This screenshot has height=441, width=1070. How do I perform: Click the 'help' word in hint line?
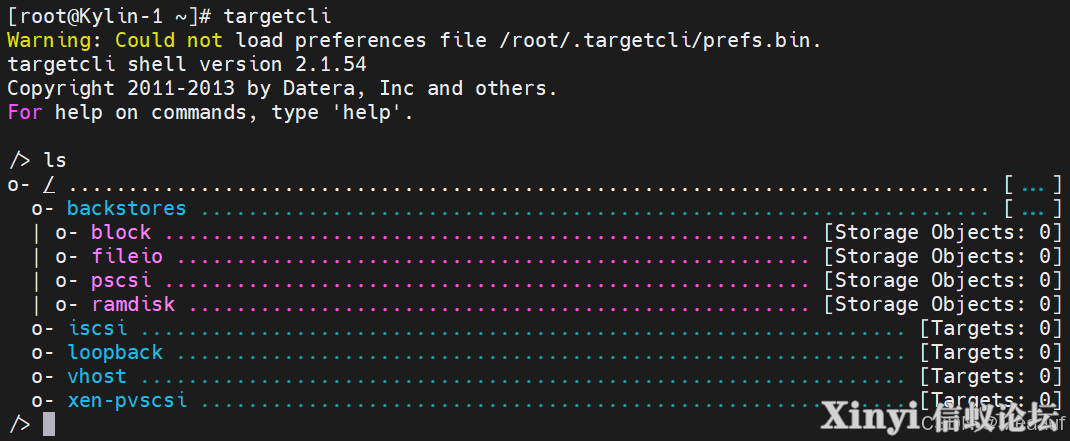click(372, 112)
